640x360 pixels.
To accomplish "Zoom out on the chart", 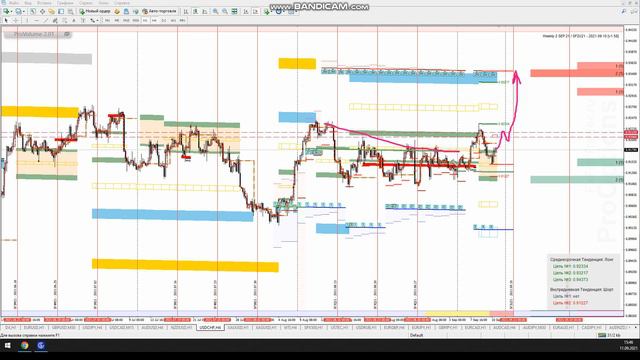I will pos(225,11).
